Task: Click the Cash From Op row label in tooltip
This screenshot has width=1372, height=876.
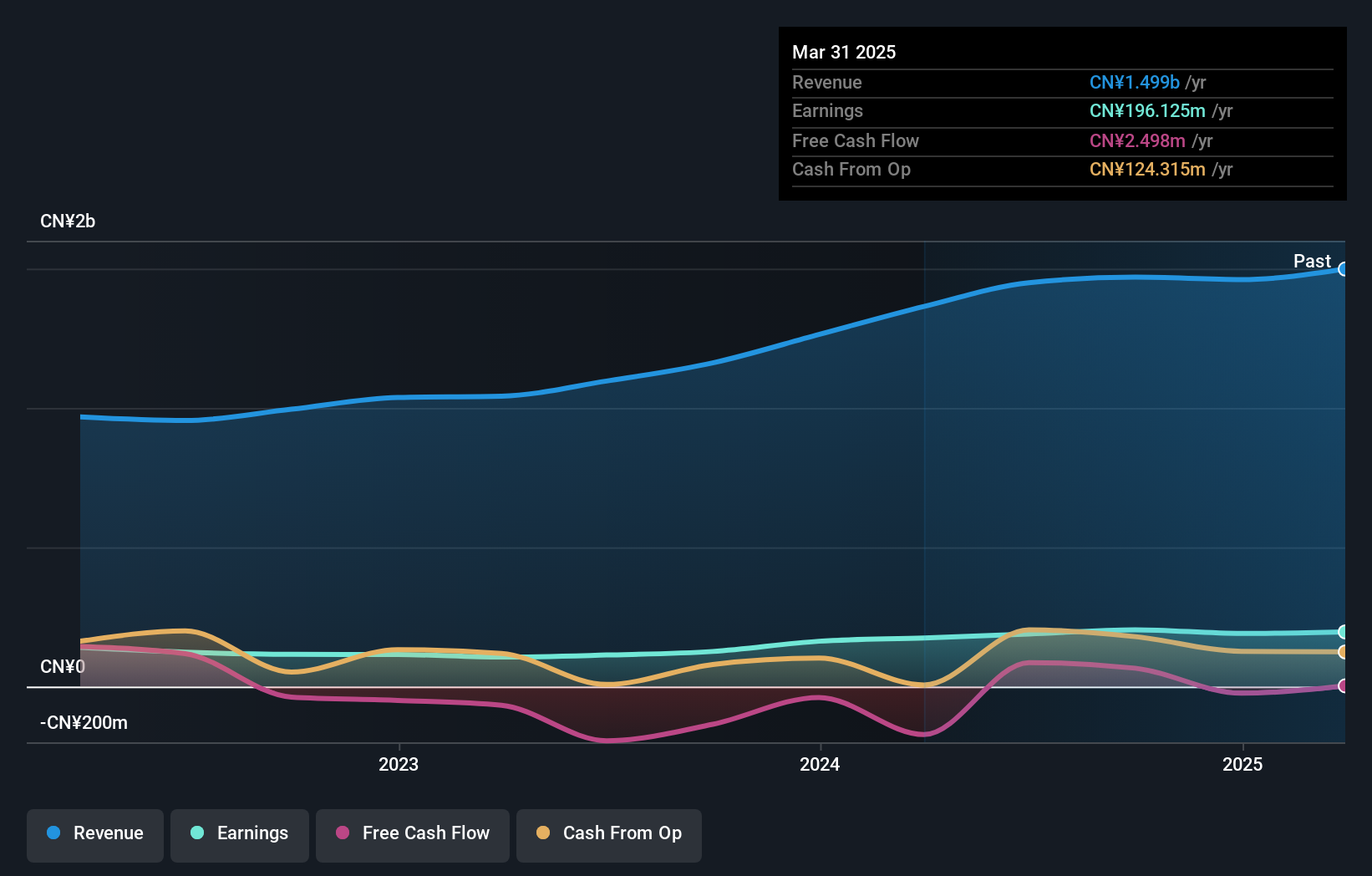Action: (x=851, y=169)
